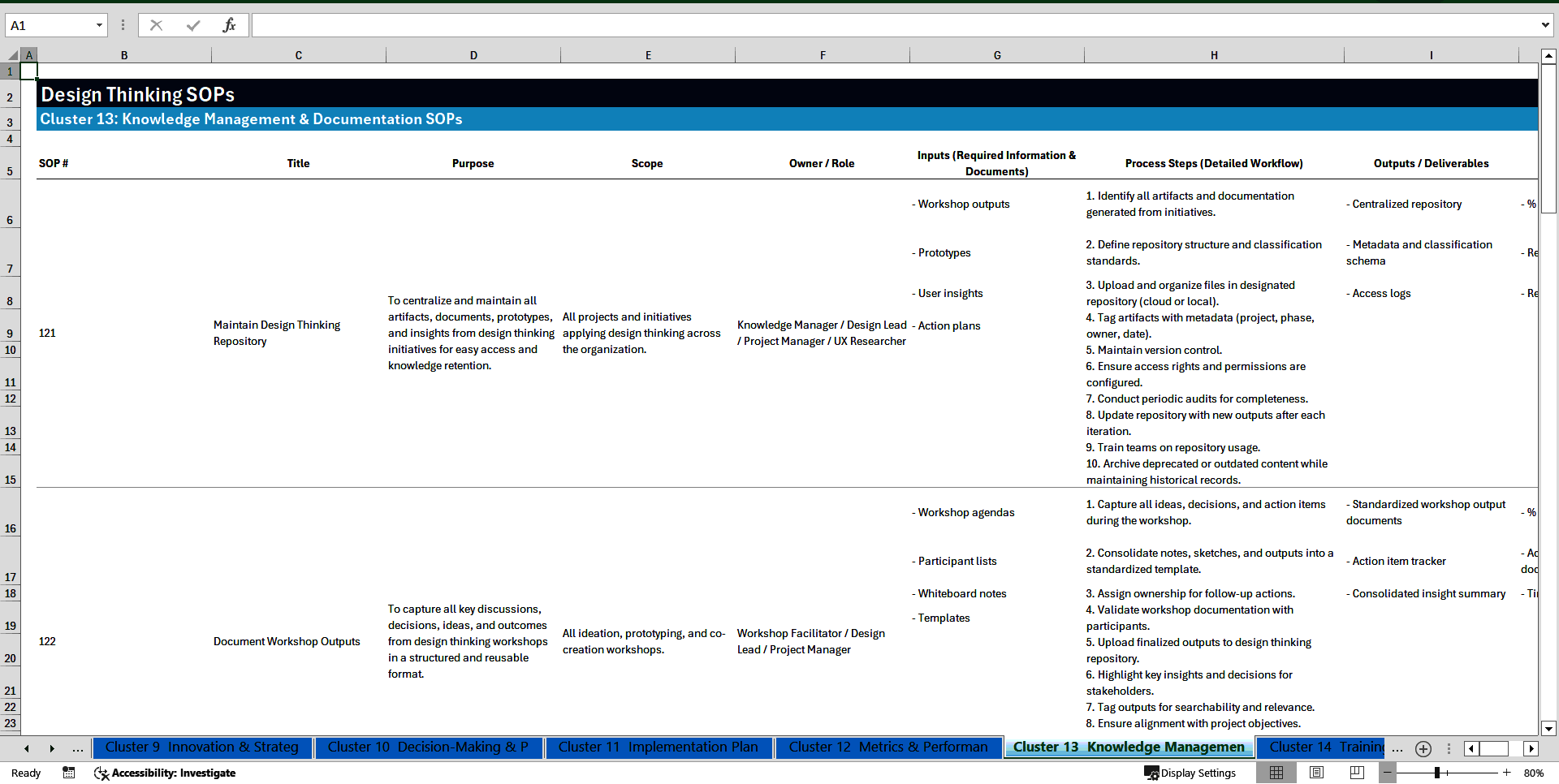This screenshot has width=1559, height=784.
Task: Select the Normal view icon in the status bar
Action: point(1276,773)
